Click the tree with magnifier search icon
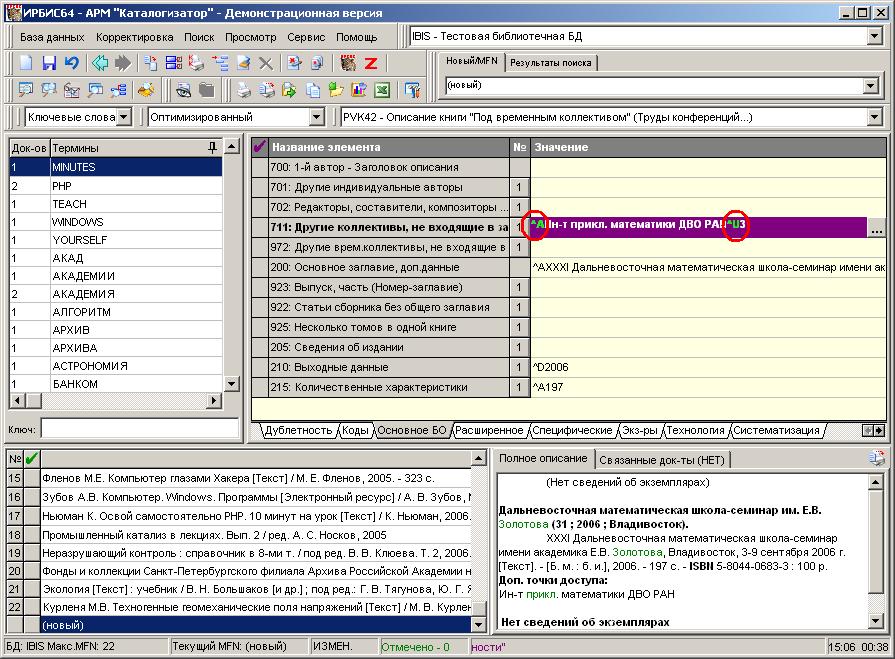 [119, 90]
